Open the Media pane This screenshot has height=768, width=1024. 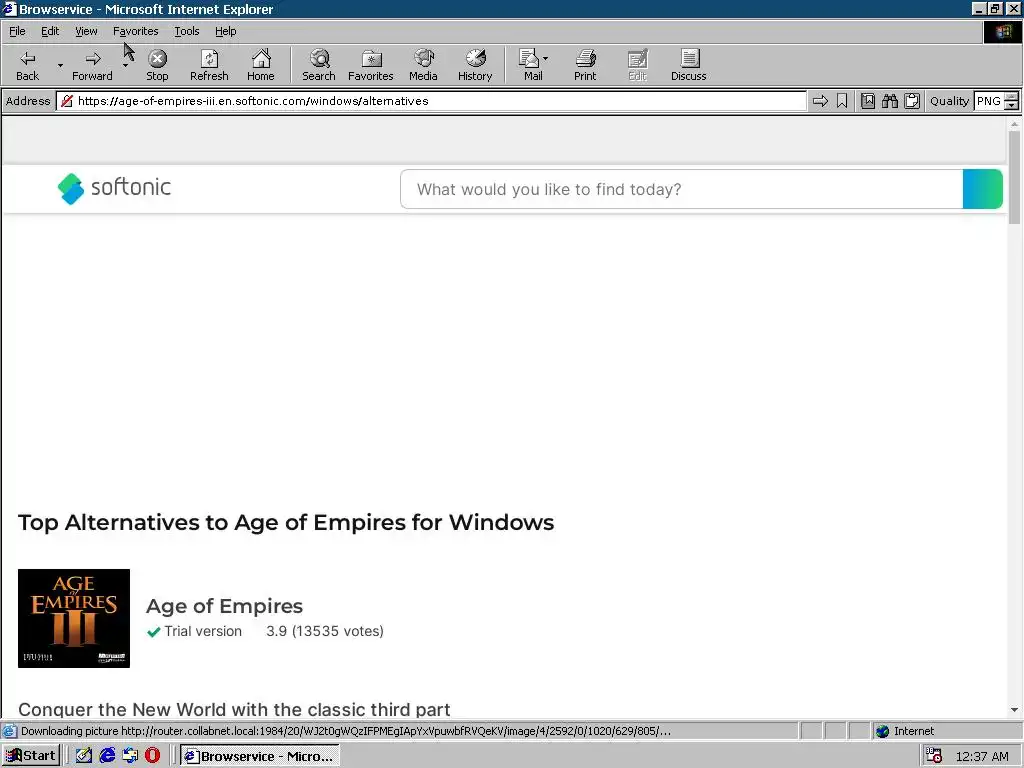[x=423, y=65]
